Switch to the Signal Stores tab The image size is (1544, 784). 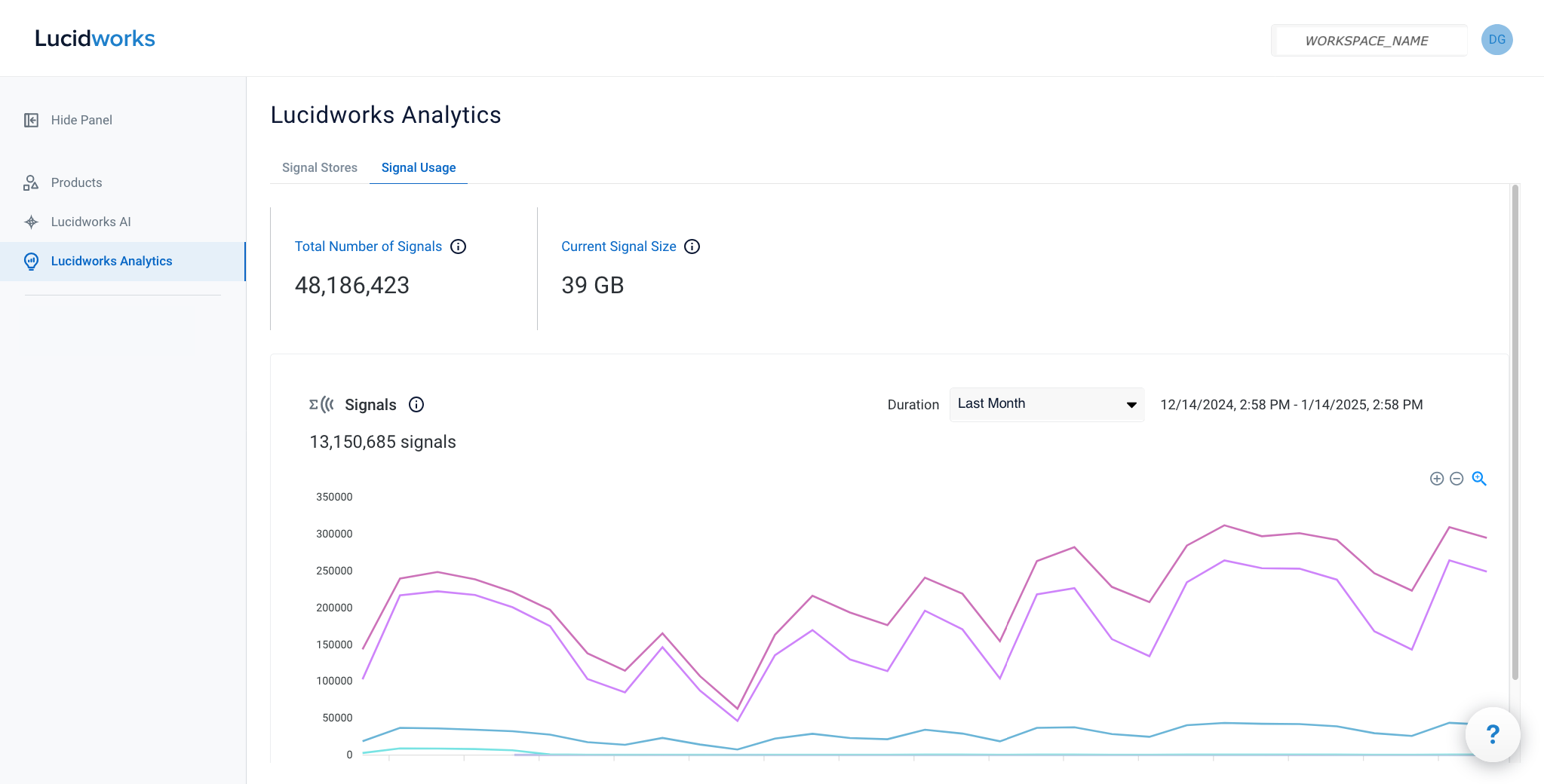[x=320, y=167]
